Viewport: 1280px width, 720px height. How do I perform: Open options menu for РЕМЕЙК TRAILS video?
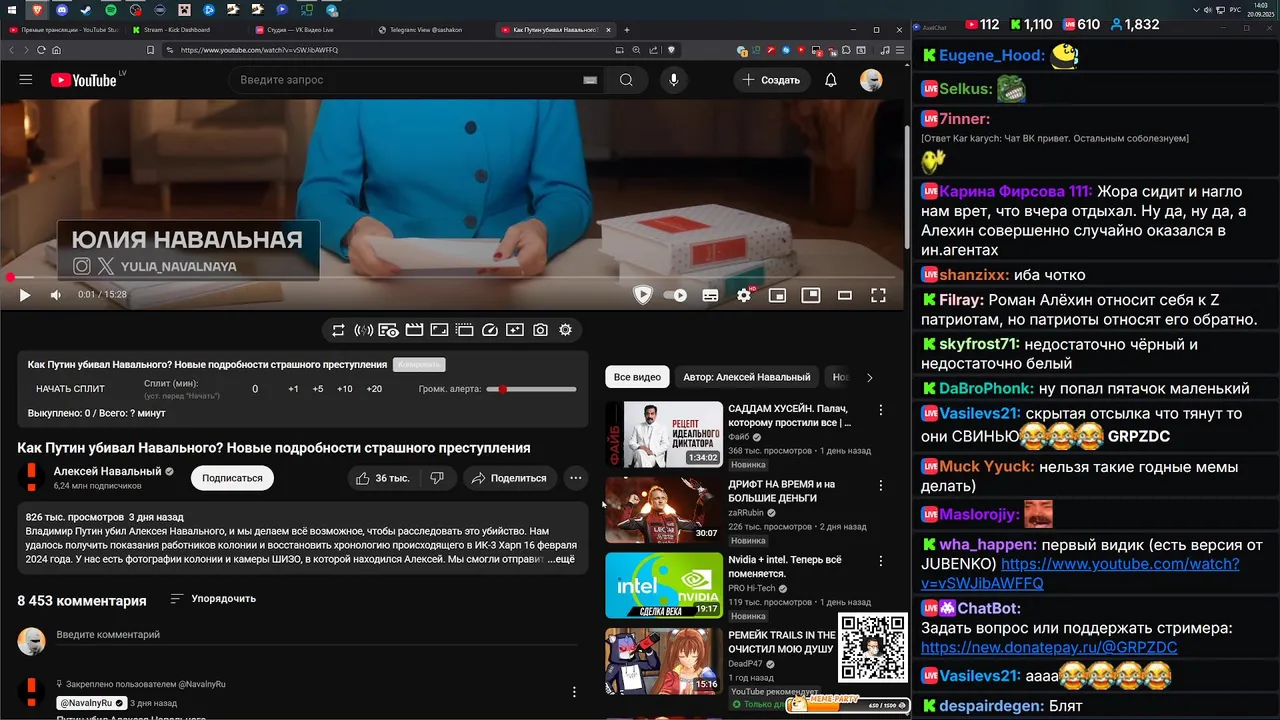click(x=881, y=637)
